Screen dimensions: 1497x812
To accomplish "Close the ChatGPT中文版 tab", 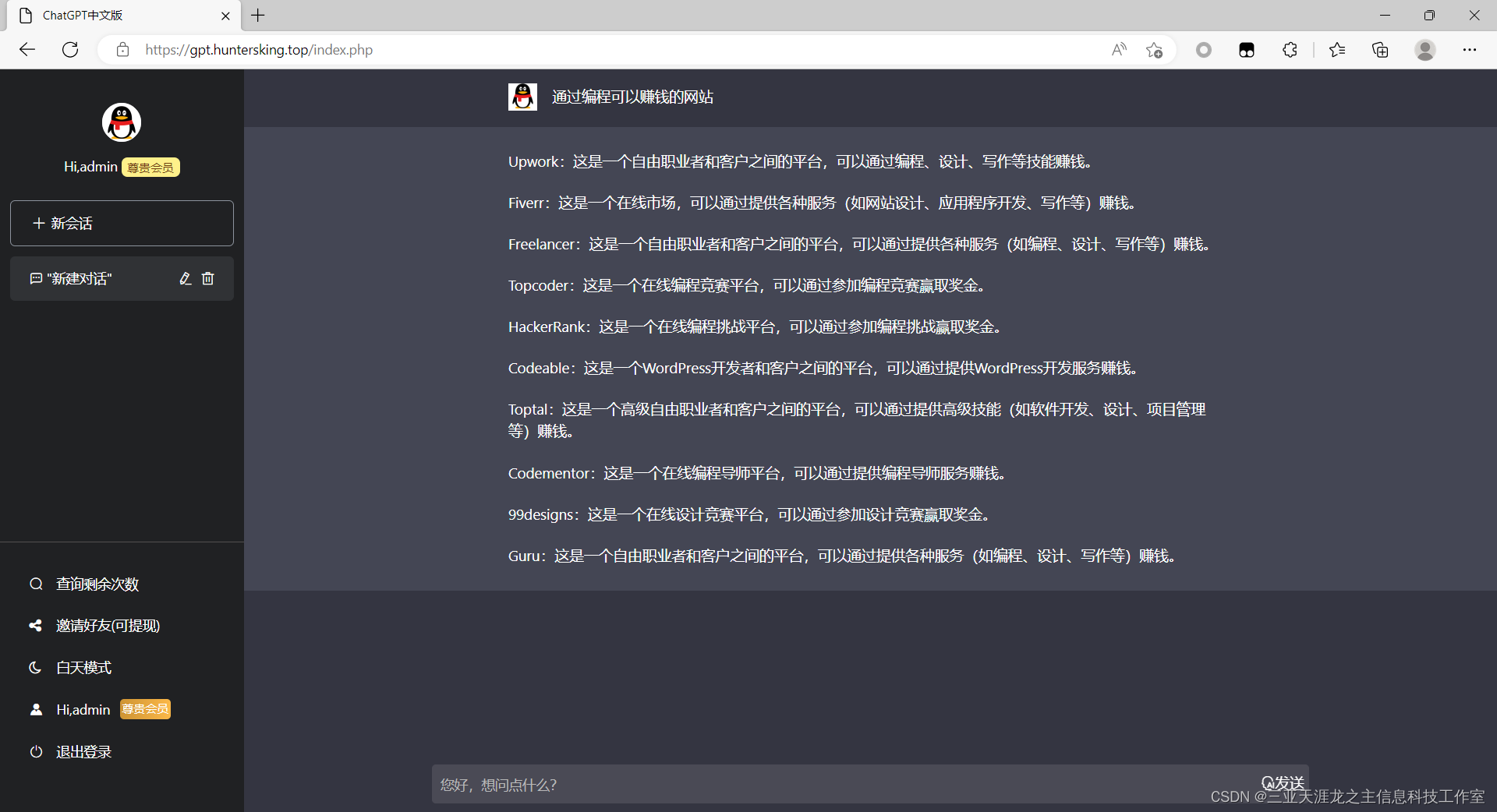I will [225, 16].
